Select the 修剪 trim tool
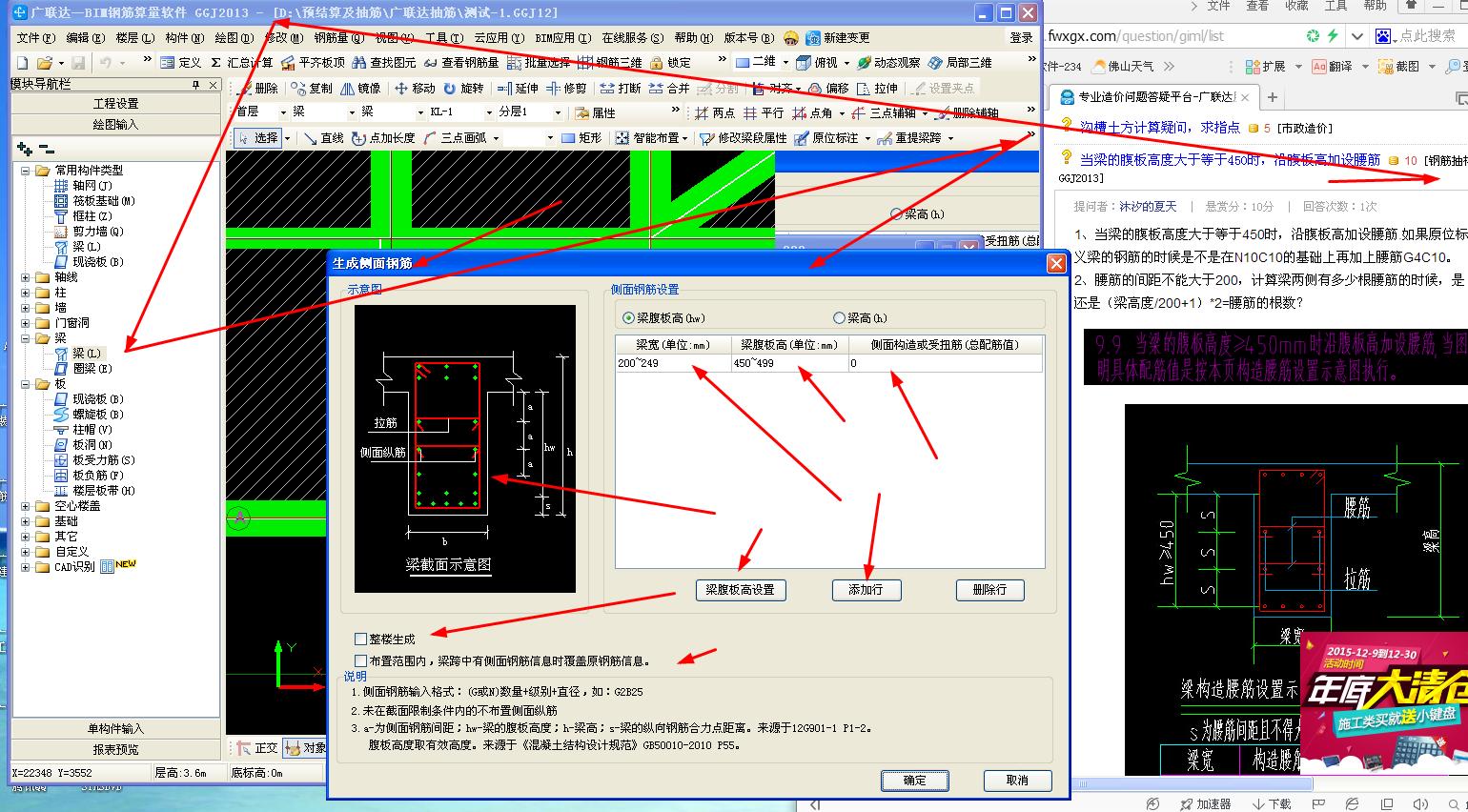This screenshot has height=812, width=1468. (x=566, y=88)
